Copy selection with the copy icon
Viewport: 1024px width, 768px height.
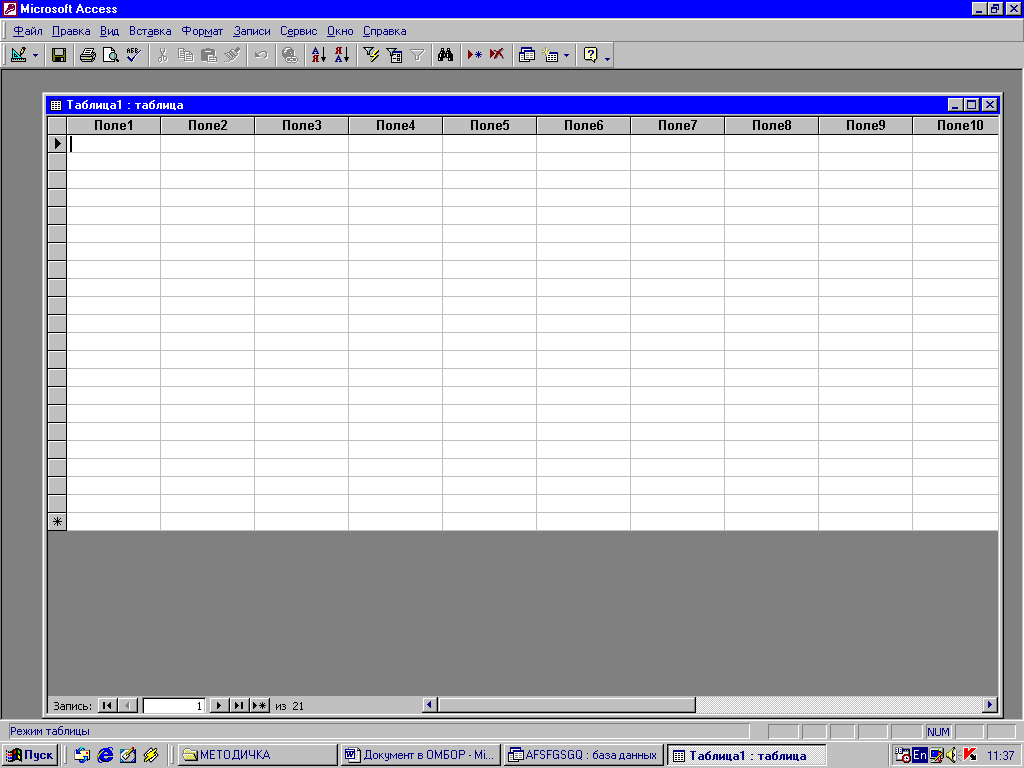coord(185,55)
